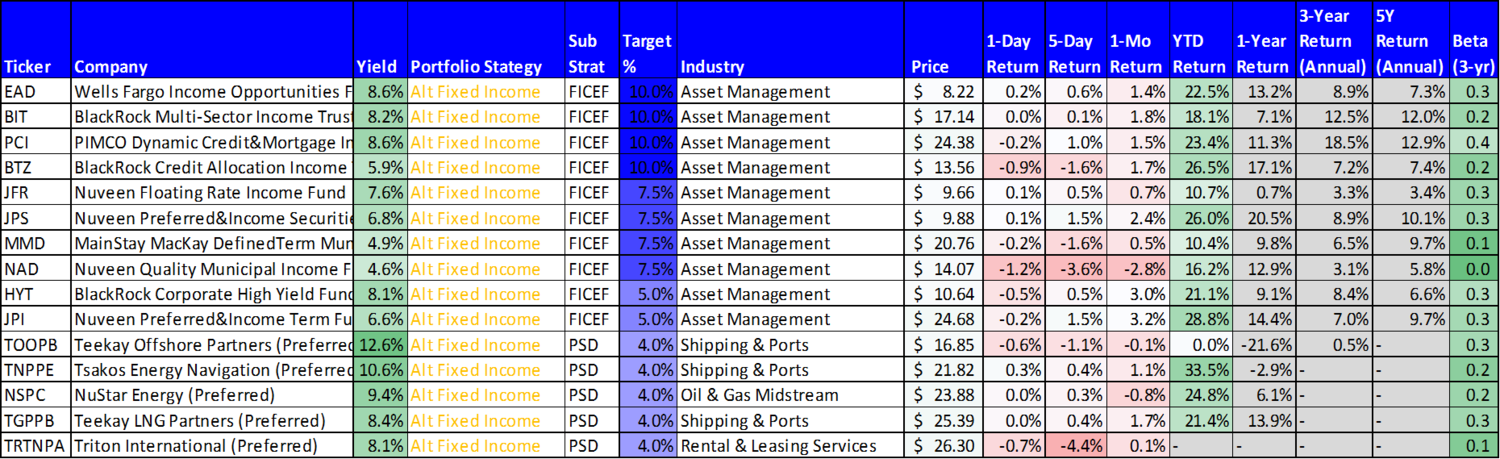Click the YTD Return header
Viewport: 1500px width, 459px height.
click(x=1200, y=41)
